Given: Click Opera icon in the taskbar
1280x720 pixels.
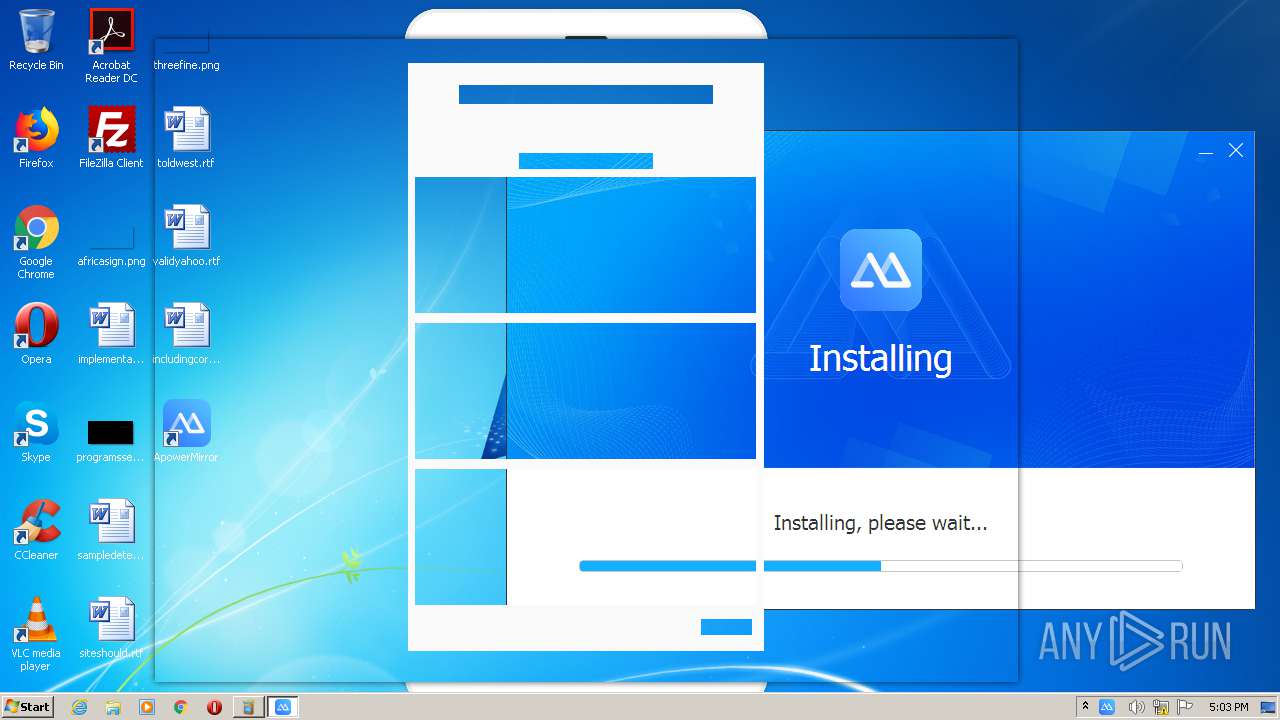Looking at the screenshot, I should click(214, 707).
